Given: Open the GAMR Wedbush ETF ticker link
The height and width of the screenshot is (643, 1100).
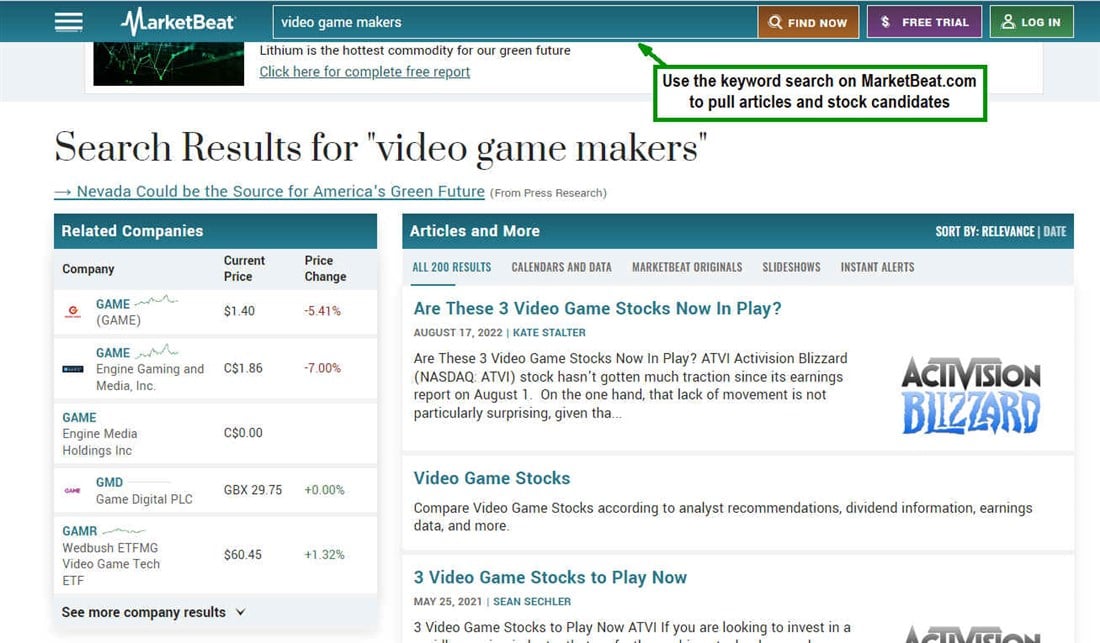Looking at the screenshot, I should pos(79,531).
